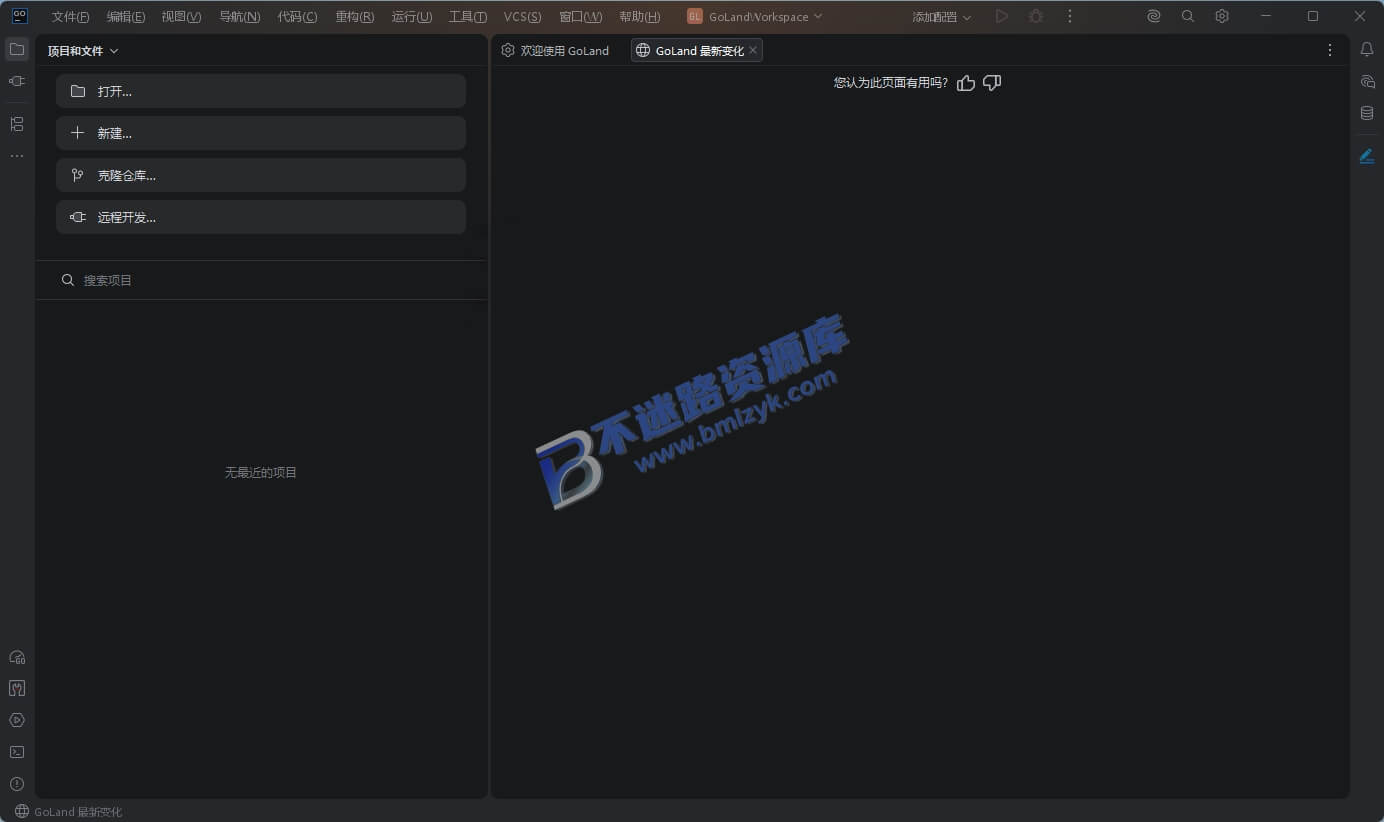The height and width of the screenshot is (822, 1384).
Task: Click the 搜索项目 search field
Action: pos(261,280)
